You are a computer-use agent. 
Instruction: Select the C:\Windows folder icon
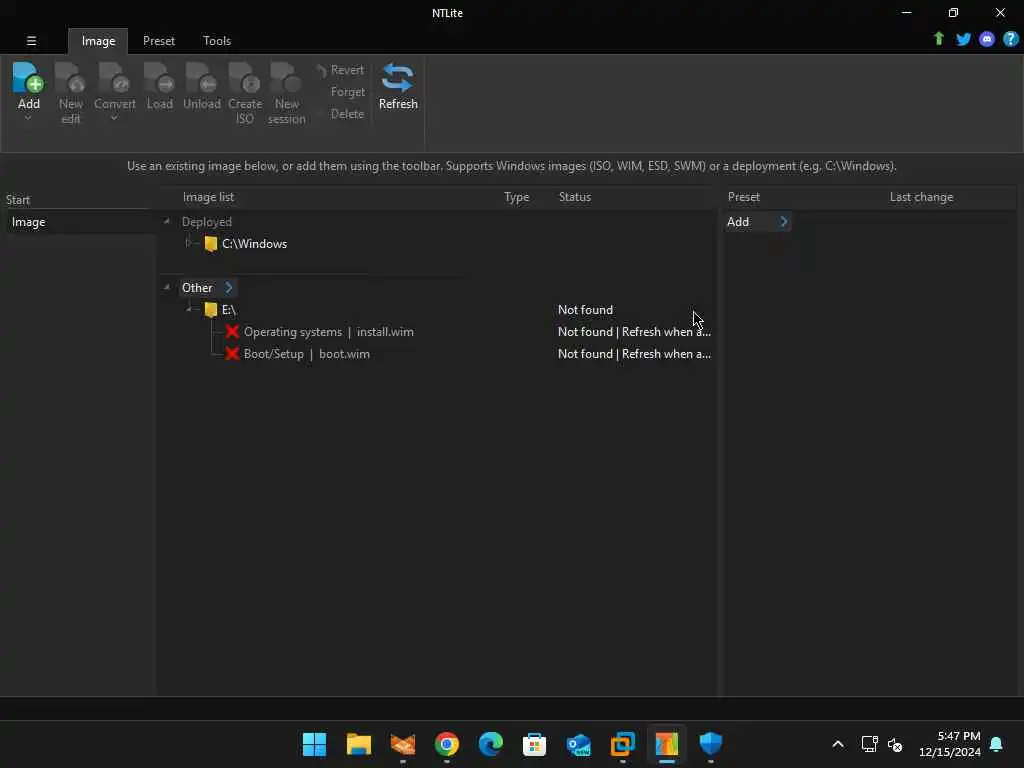(x=210, y=244)
